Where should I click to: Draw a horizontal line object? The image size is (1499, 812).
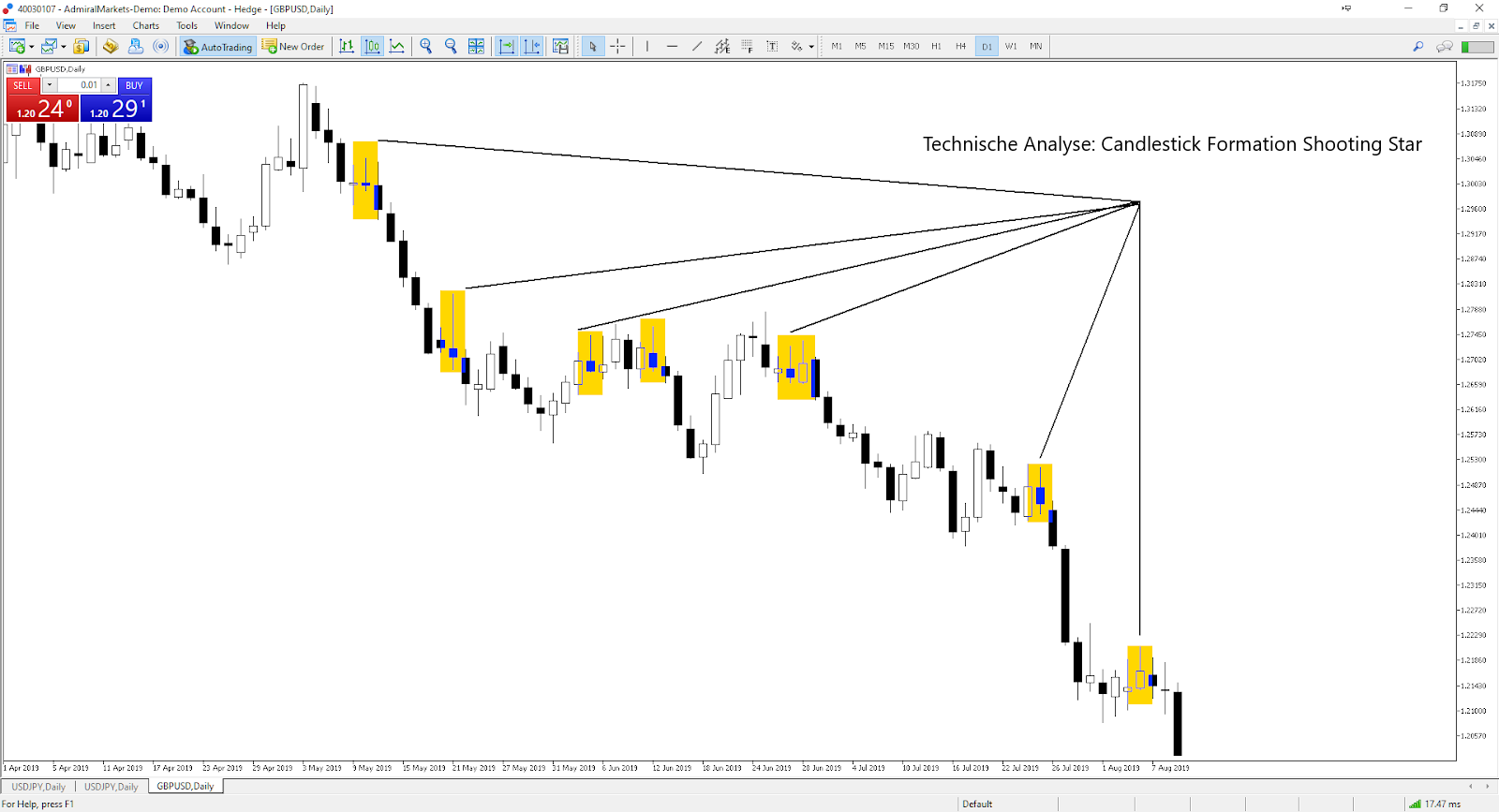click(672, 46)
